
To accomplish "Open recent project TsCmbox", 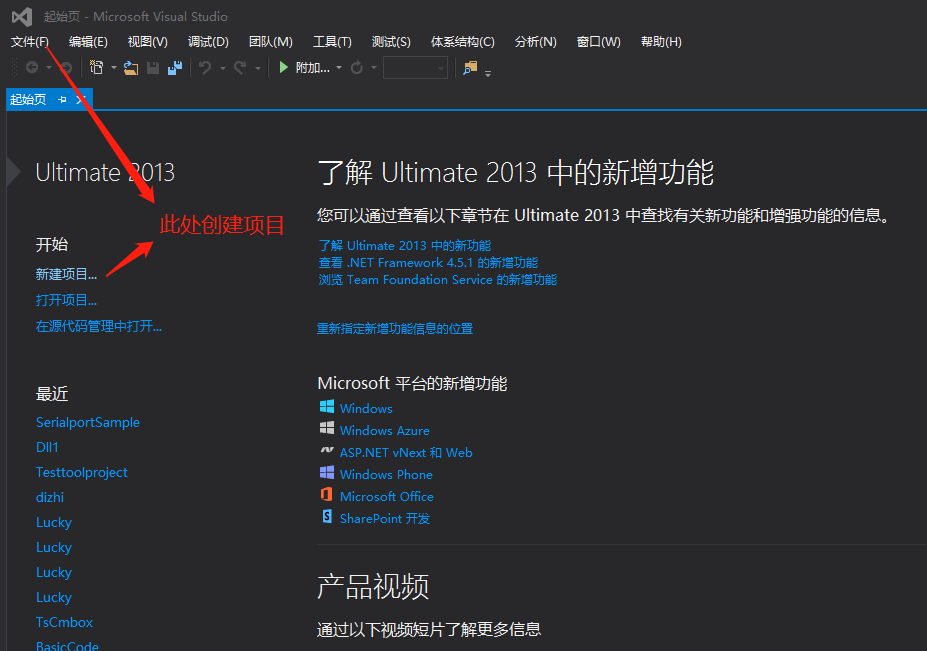I will (64, 622).
